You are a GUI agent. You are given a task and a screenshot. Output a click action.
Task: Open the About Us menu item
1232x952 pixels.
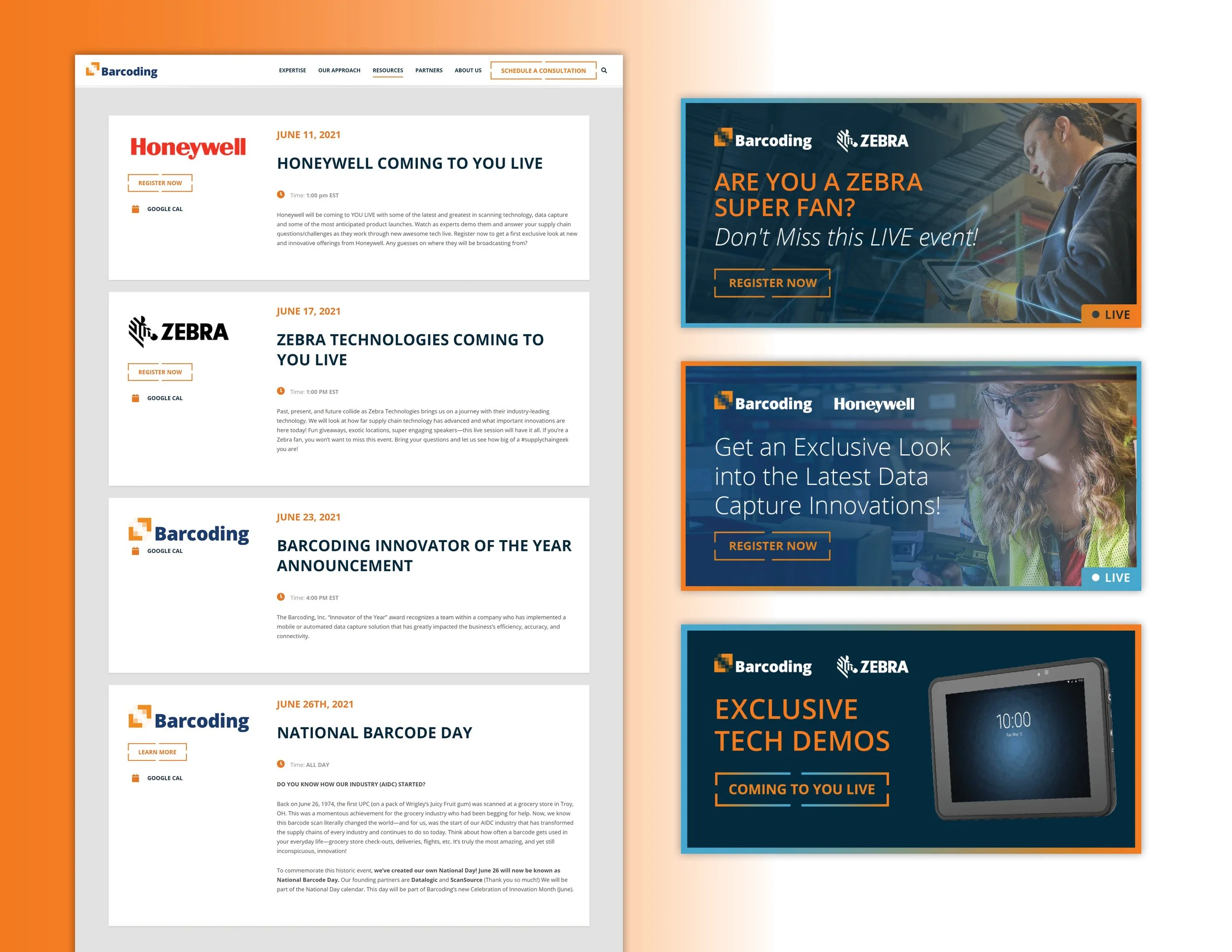click(x=468, y=70)
